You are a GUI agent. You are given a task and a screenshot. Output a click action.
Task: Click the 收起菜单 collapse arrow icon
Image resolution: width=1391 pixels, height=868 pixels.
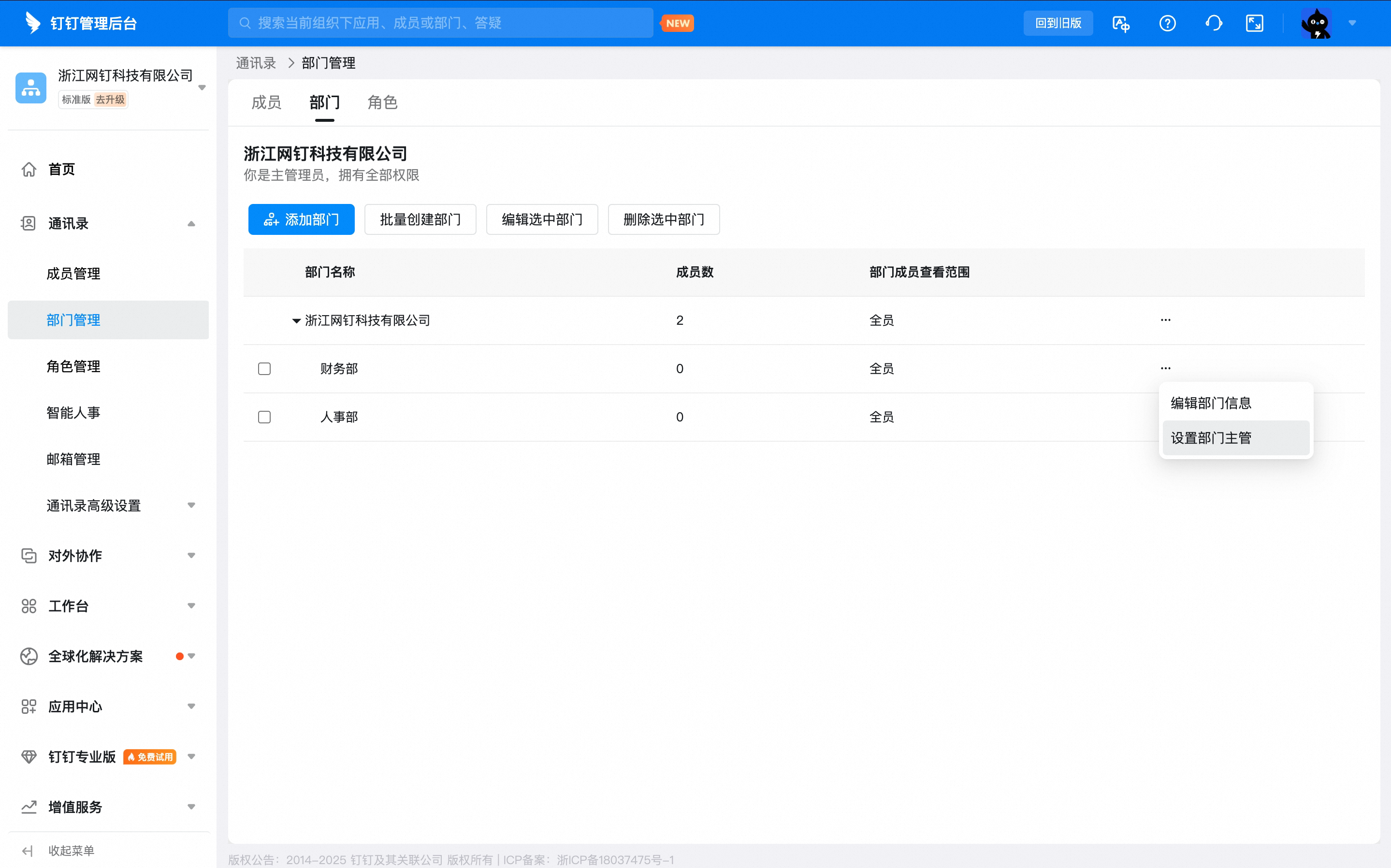28,851
